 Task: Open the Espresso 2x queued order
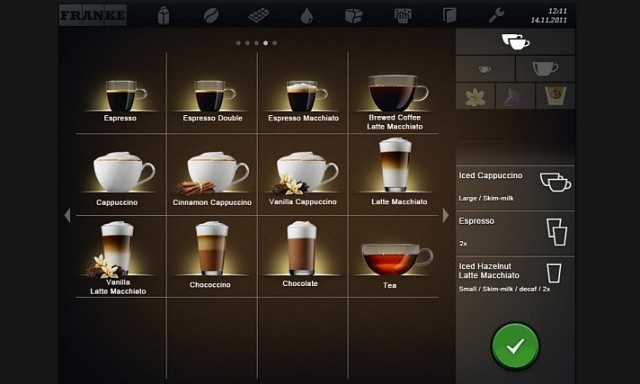coord(515,233)
